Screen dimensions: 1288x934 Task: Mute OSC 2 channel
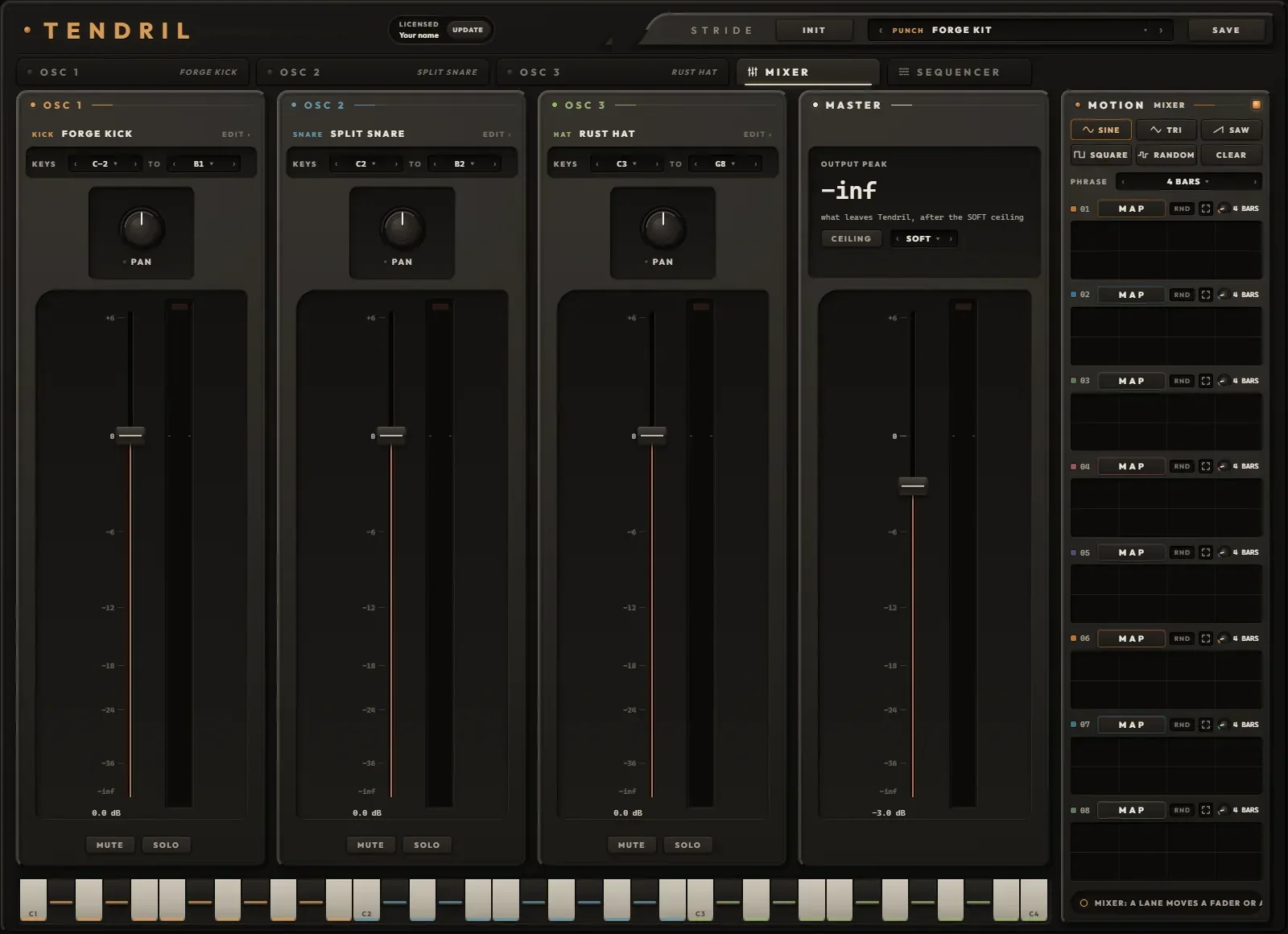click(x=370, y=845)
